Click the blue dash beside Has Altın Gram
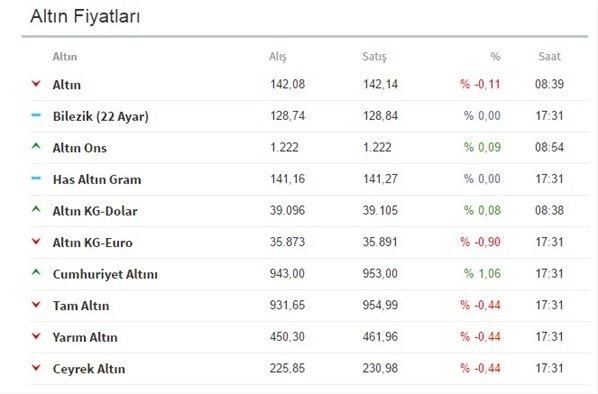This screenshot has height=394, width=598. pos(36,178)
